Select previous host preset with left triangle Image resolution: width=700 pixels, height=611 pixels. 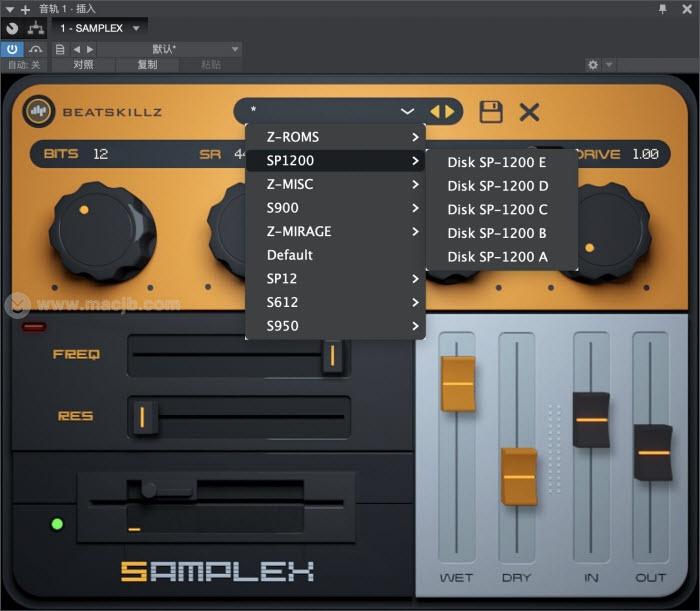pos(77,49)
